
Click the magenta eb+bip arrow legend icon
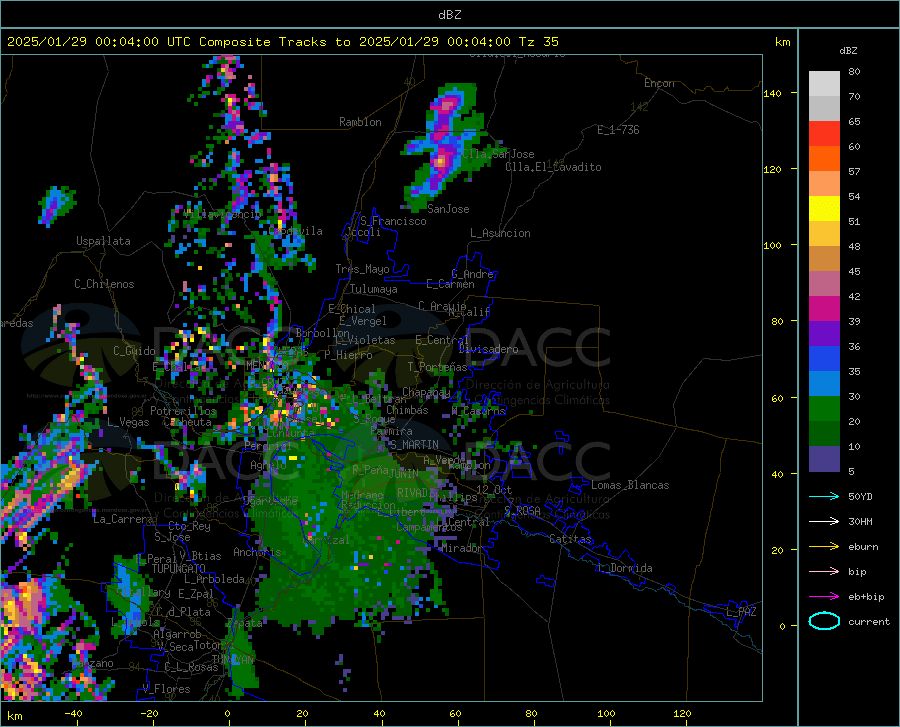[824, 596]
